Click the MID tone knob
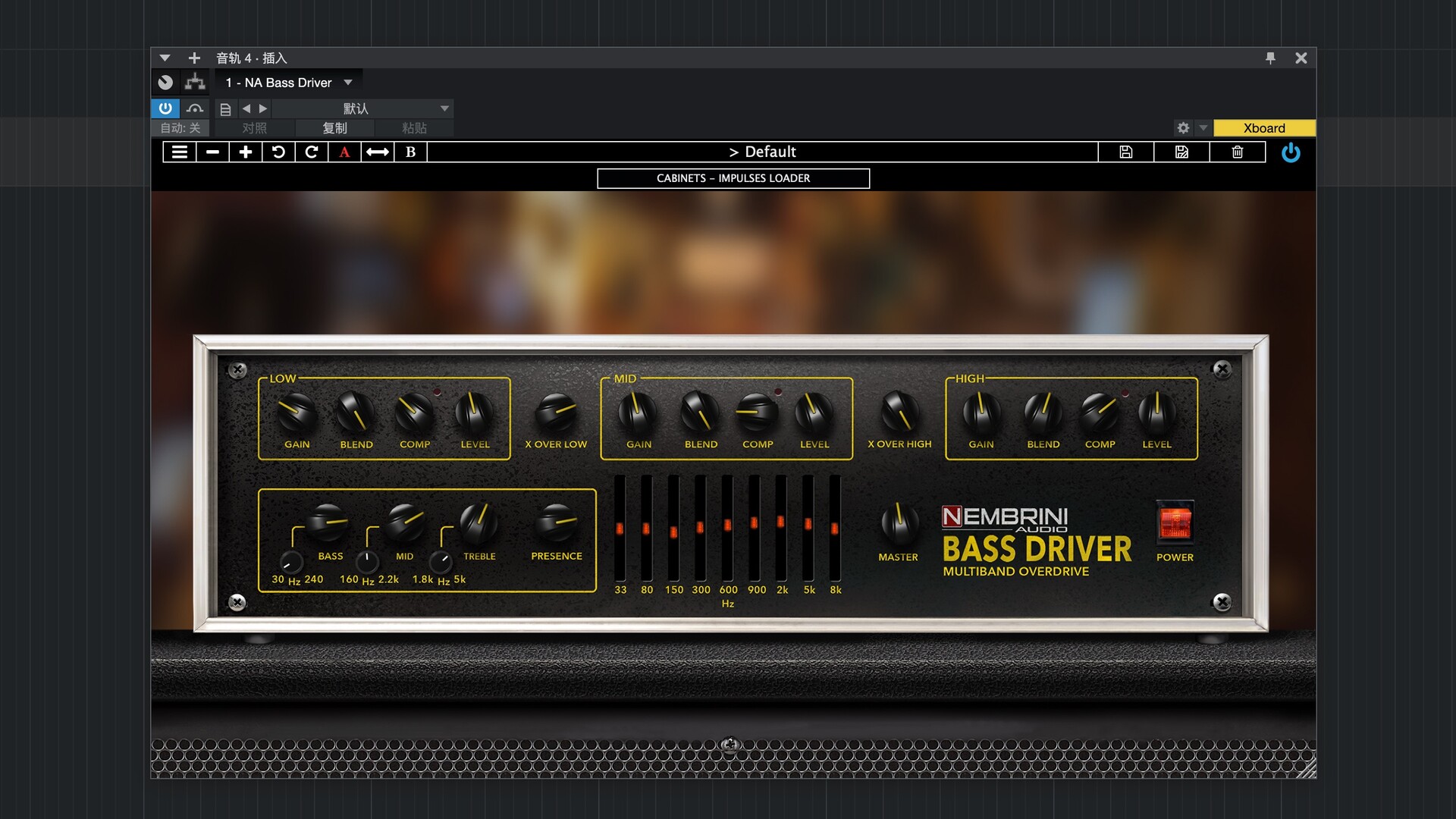Image resolution: width=1456 pixels, height=819 pixels. 405,523
